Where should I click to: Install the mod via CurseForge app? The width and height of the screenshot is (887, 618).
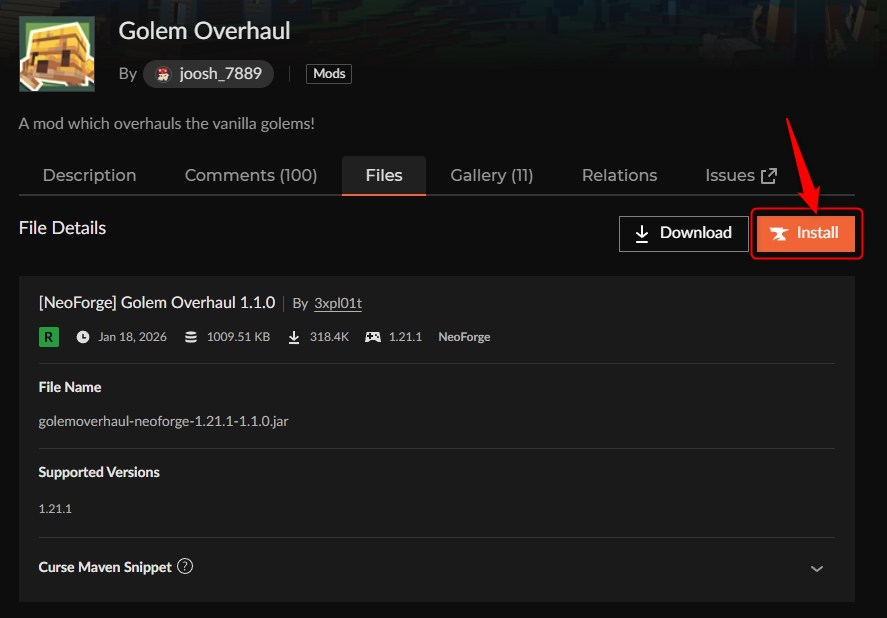(x=806, y=233)
